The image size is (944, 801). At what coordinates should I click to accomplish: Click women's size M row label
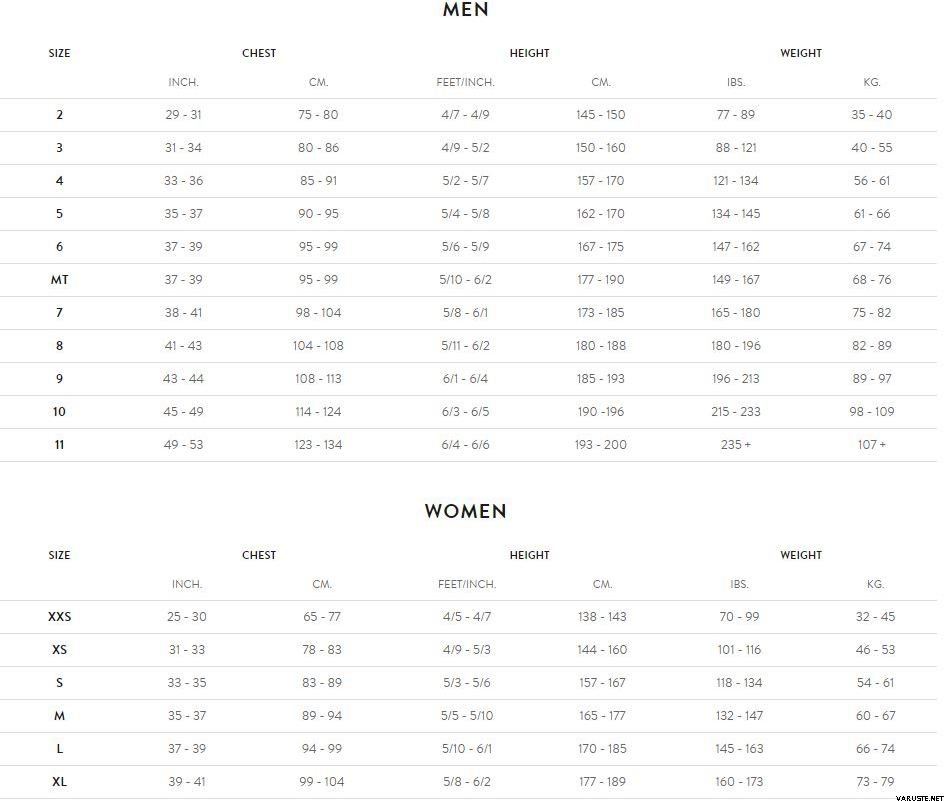[x=60, y=715]
